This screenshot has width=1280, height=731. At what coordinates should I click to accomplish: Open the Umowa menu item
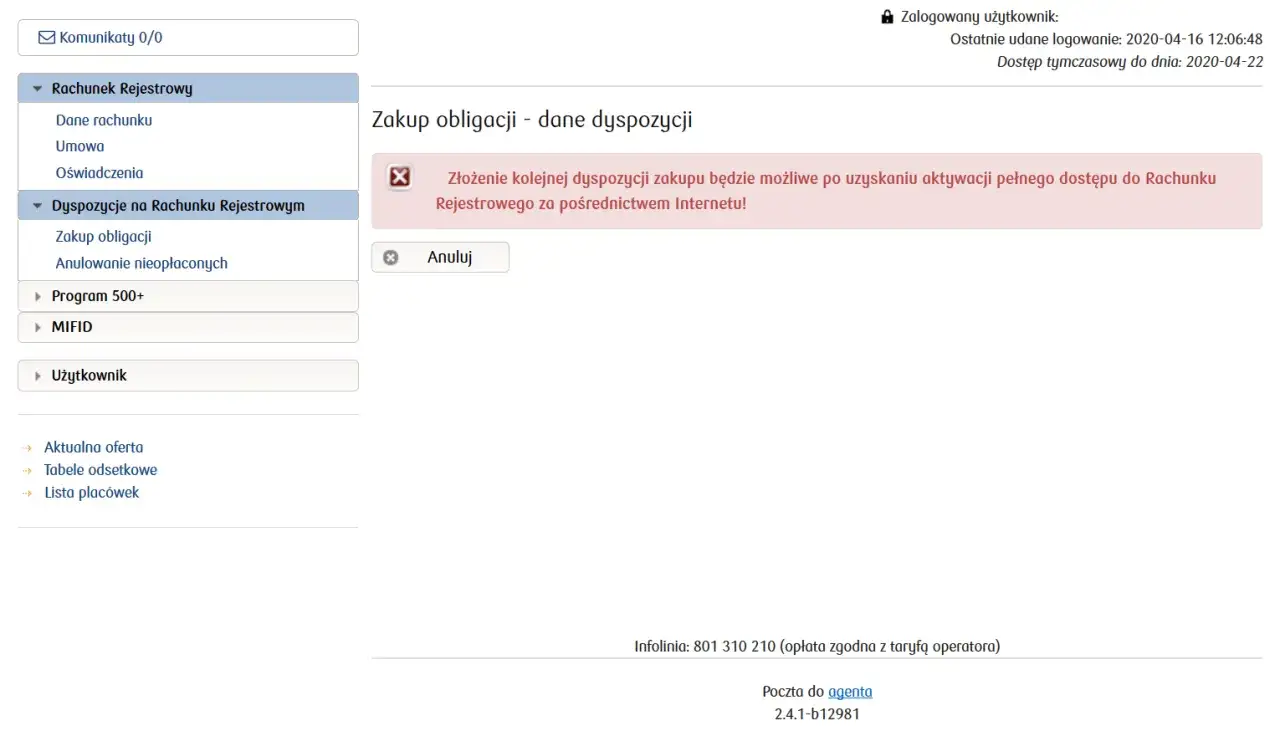pyautogui.click(x=80, y=146)
